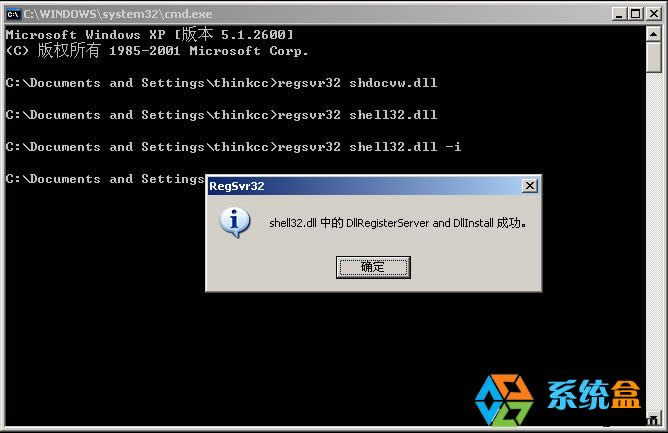The width and height of the screenshot is (668, 433).
Task: Confirm with the 确定 button
Action: 373,267
